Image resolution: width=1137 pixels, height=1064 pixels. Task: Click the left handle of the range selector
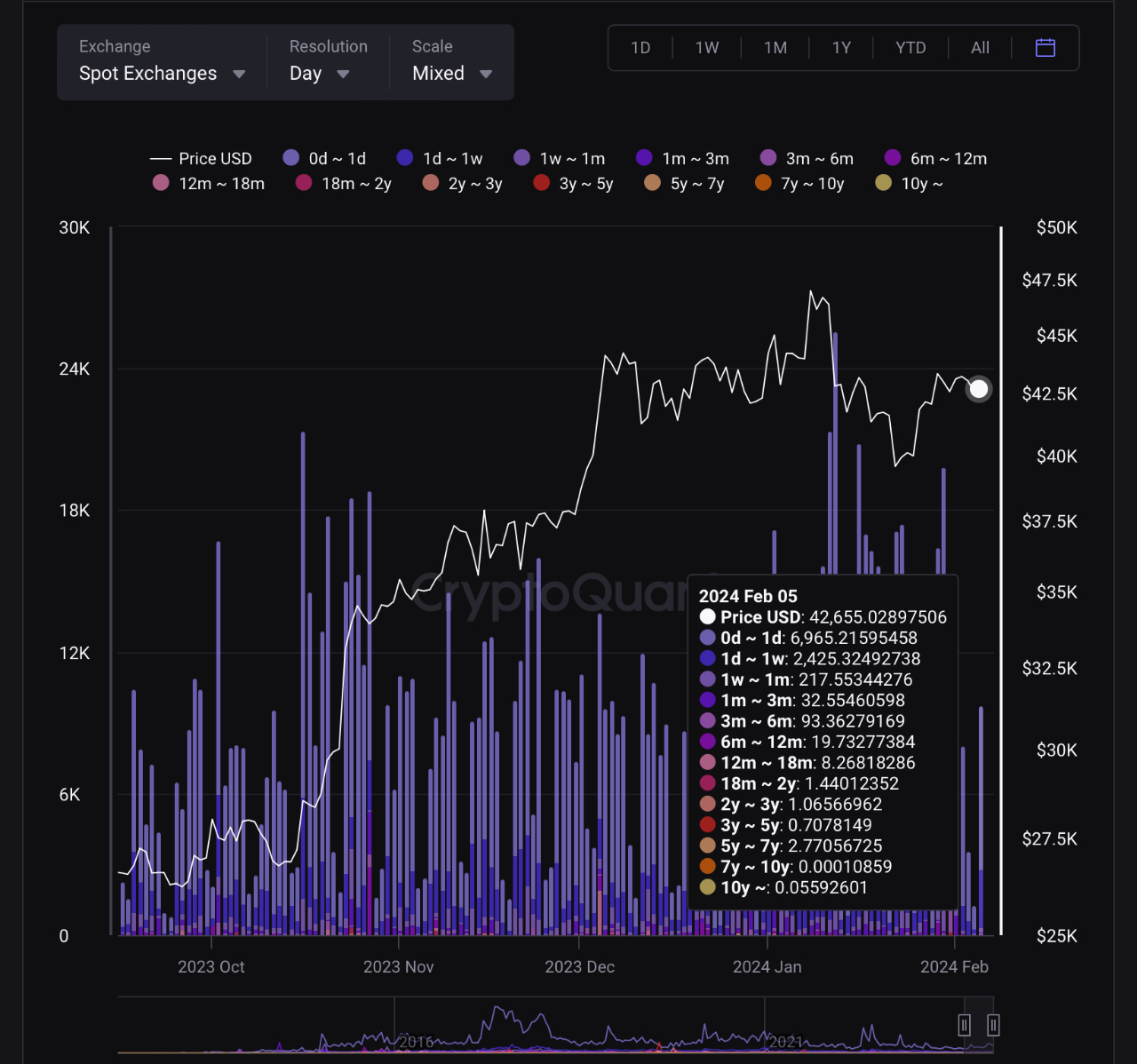(x=965, y=1024)
